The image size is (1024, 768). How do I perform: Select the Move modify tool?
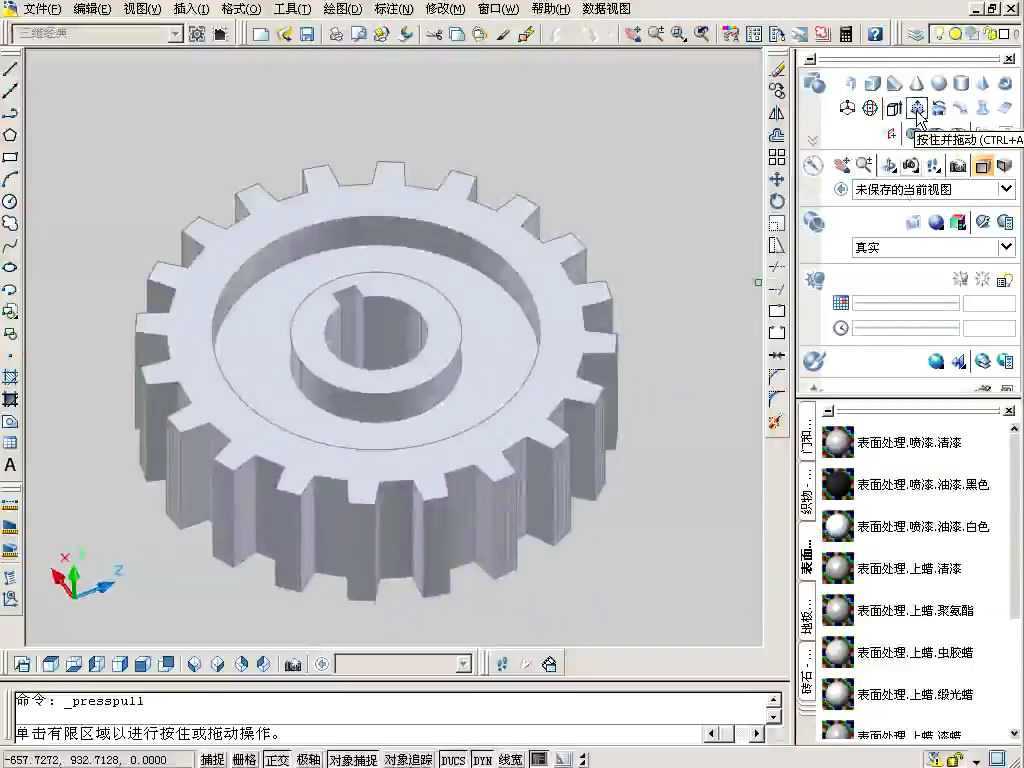[776, 180]
